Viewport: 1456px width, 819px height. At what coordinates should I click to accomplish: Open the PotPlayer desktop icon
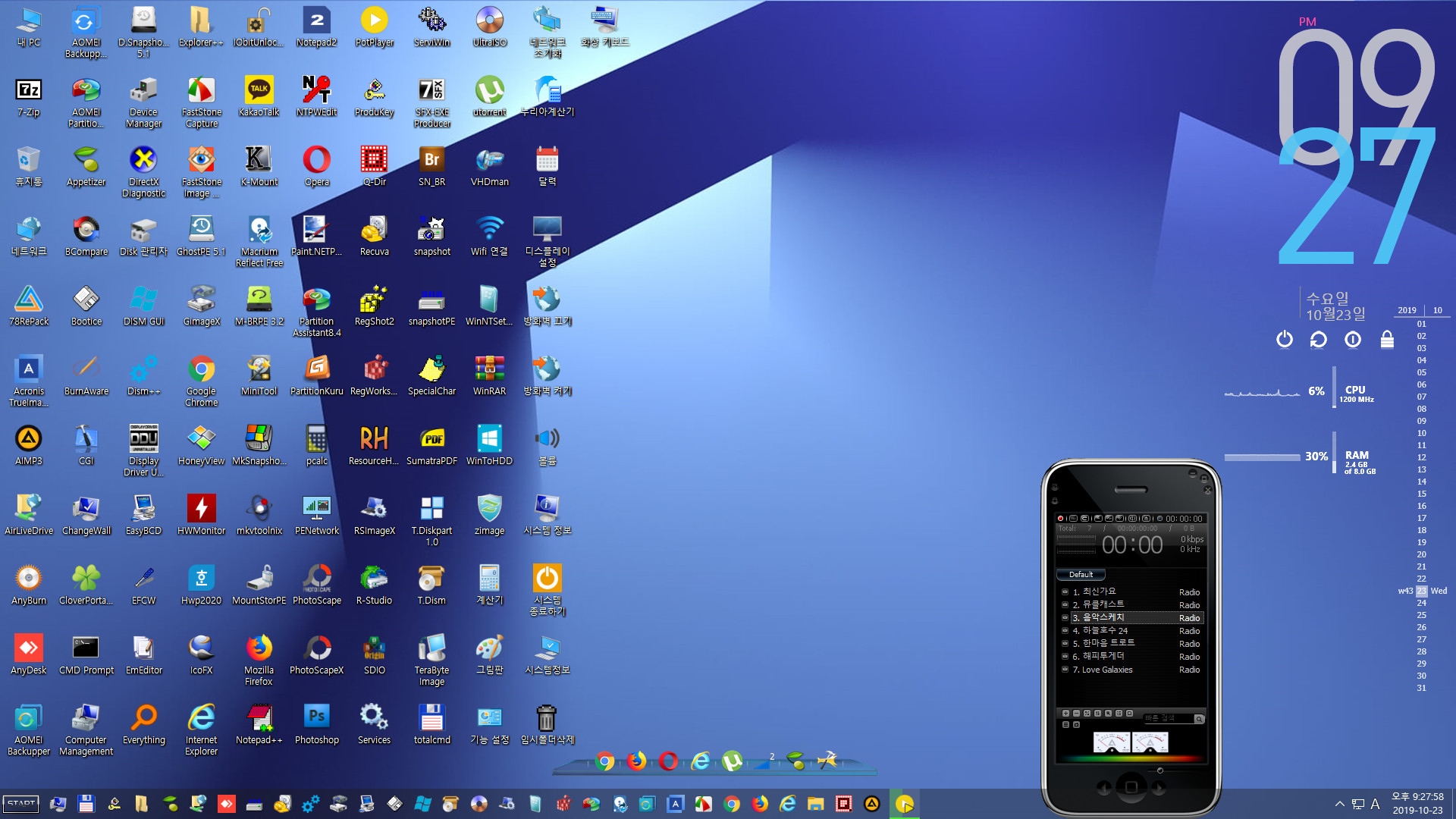pyautogui.click(x=374, y=27)
